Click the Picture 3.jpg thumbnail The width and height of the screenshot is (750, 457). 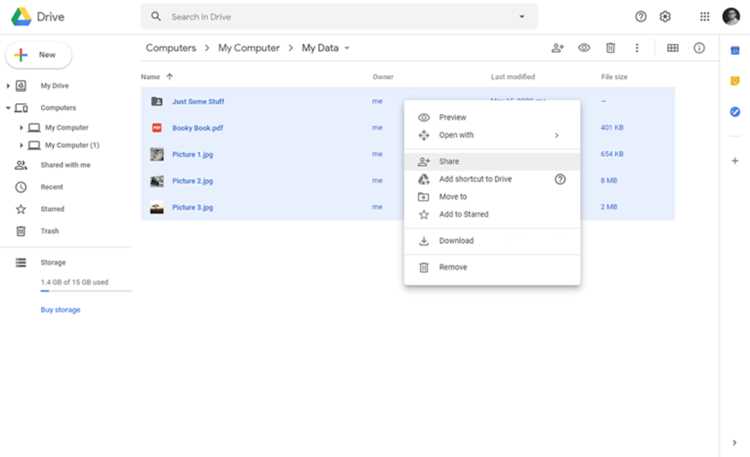point(157,207)
